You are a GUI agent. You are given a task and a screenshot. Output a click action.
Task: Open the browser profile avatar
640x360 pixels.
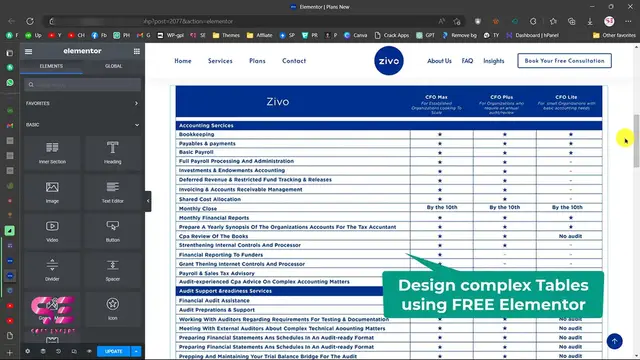coord(609,21)
